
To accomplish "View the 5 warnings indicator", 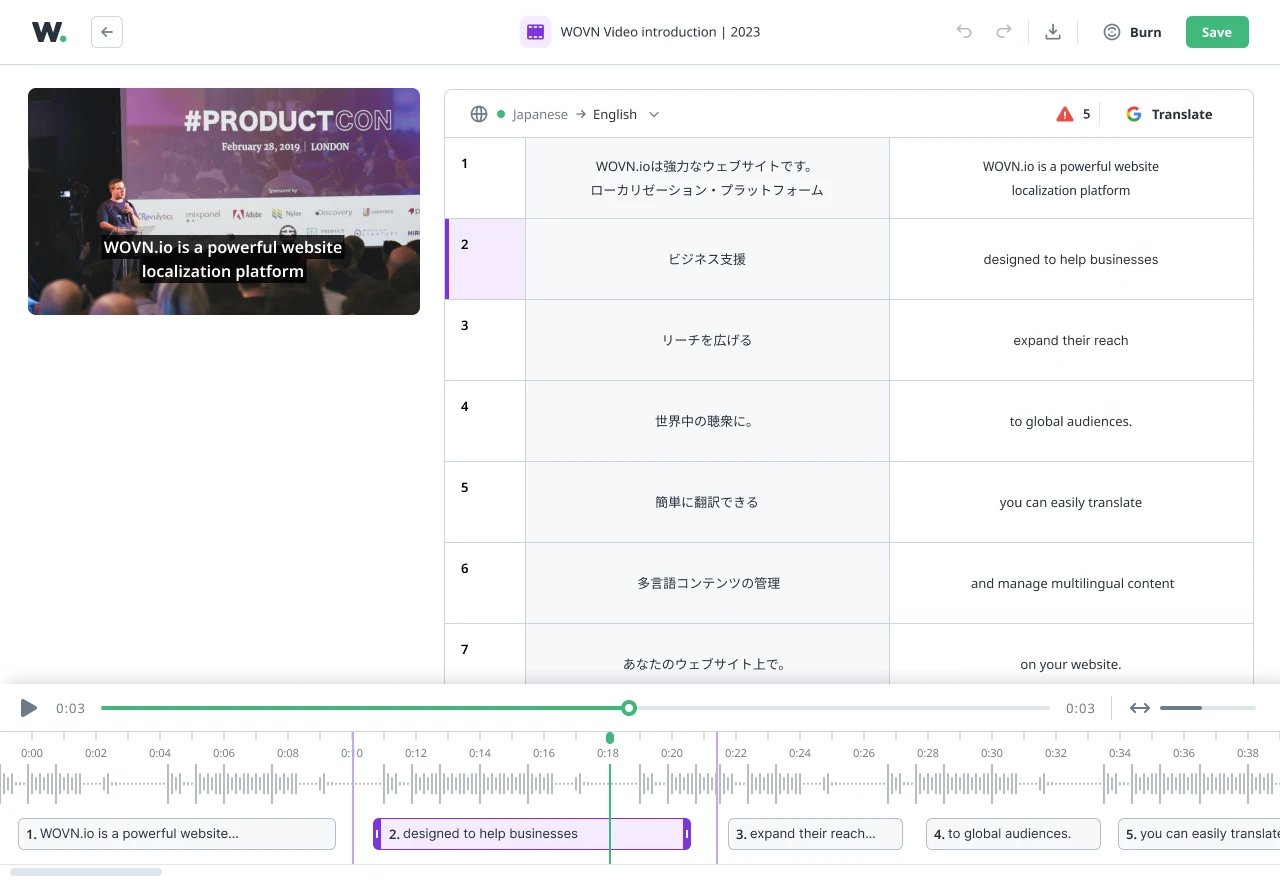I will 1073,114.
